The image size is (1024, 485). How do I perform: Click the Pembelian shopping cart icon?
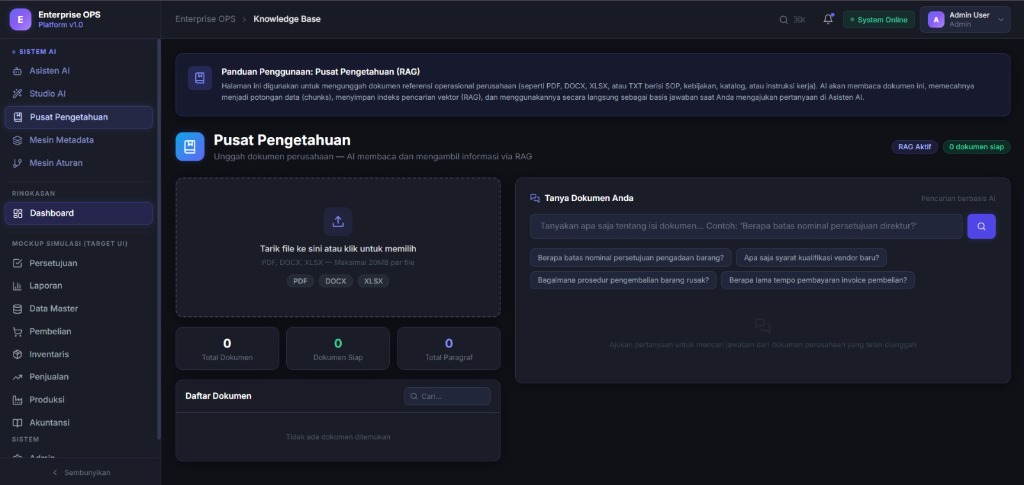pos(18,332)
